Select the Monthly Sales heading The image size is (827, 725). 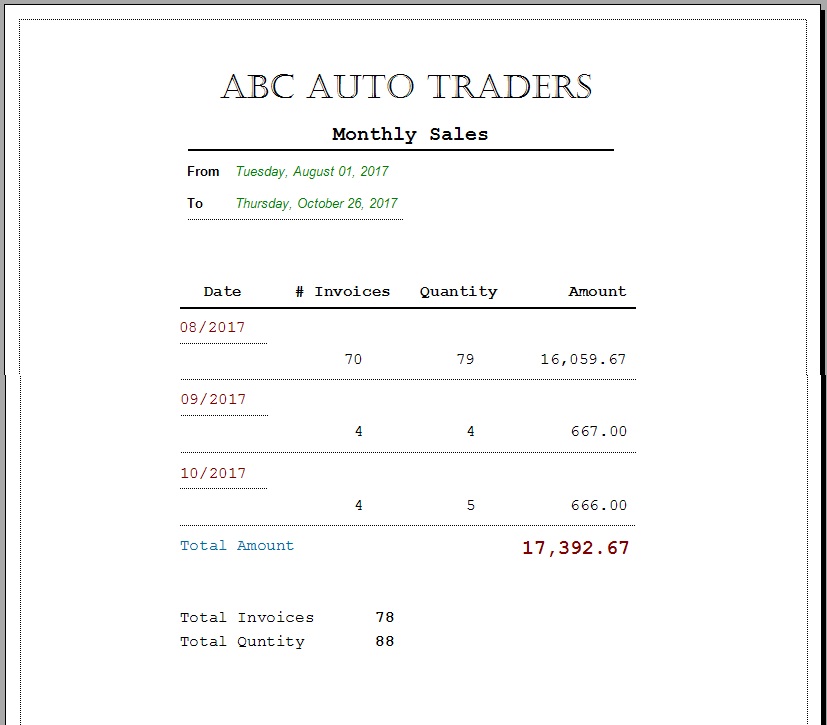click(410, 134)
